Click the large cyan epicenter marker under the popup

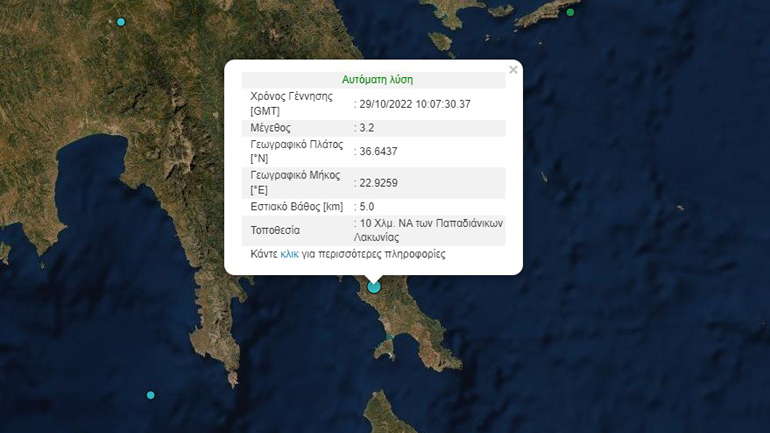(374, 287)
